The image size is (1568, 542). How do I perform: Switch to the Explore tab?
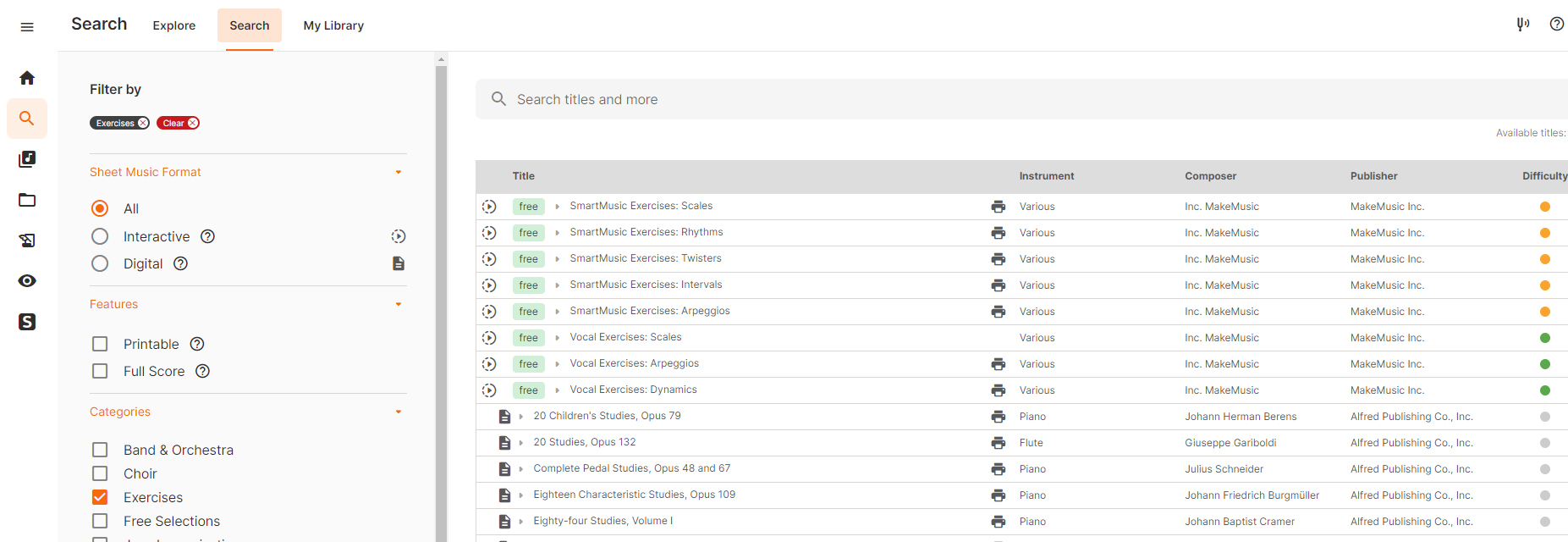click(173, 25)
